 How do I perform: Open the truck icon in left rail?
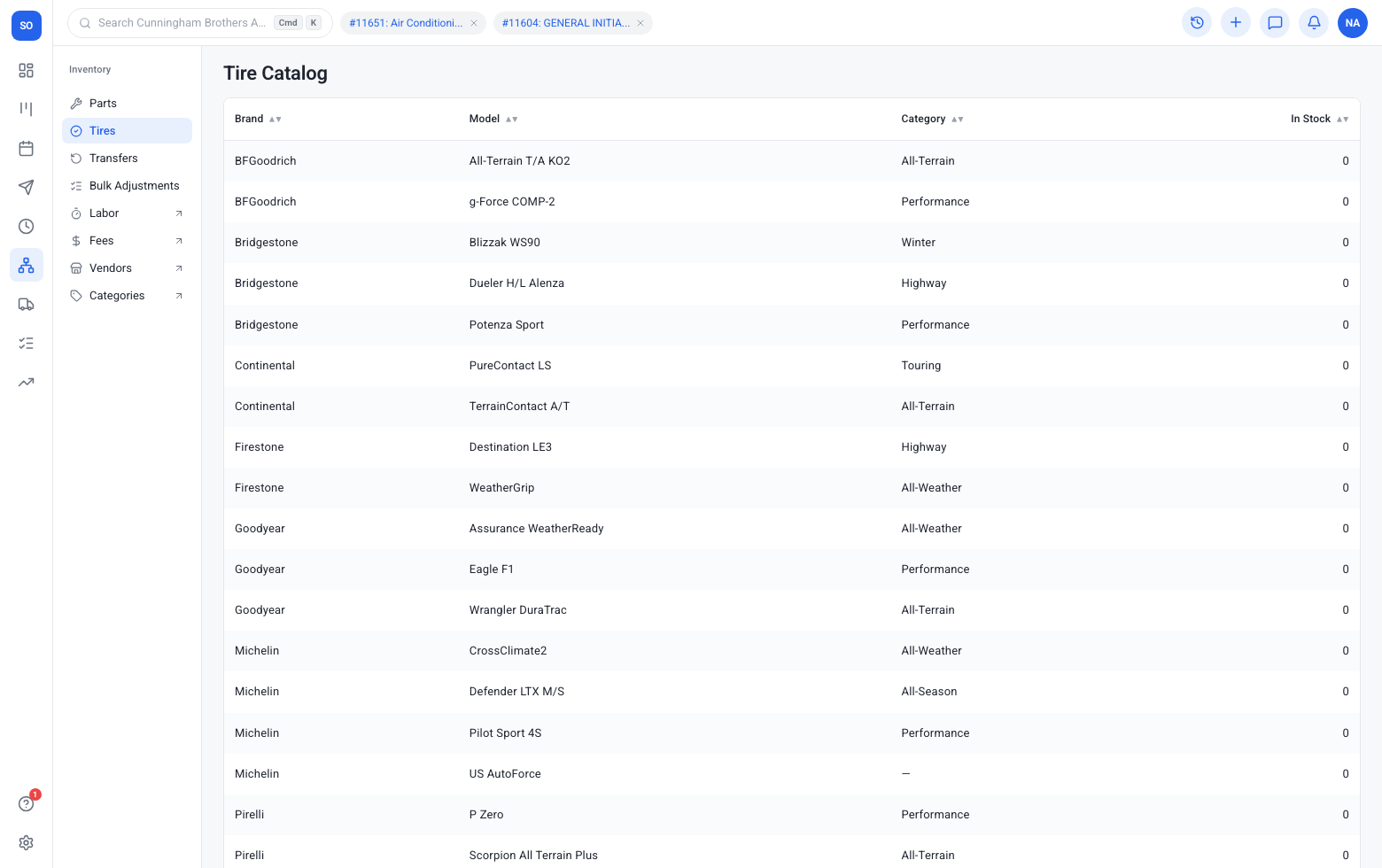27,304
